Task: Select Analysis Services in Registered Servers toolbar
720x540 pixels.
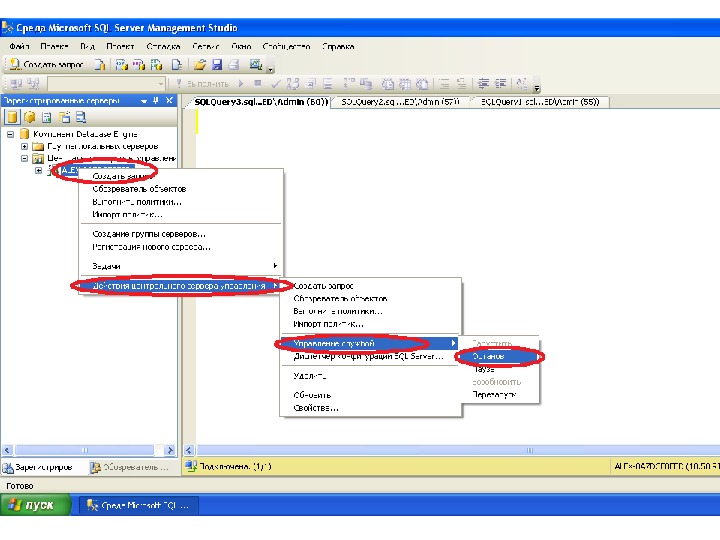Action: pos(30,118)
